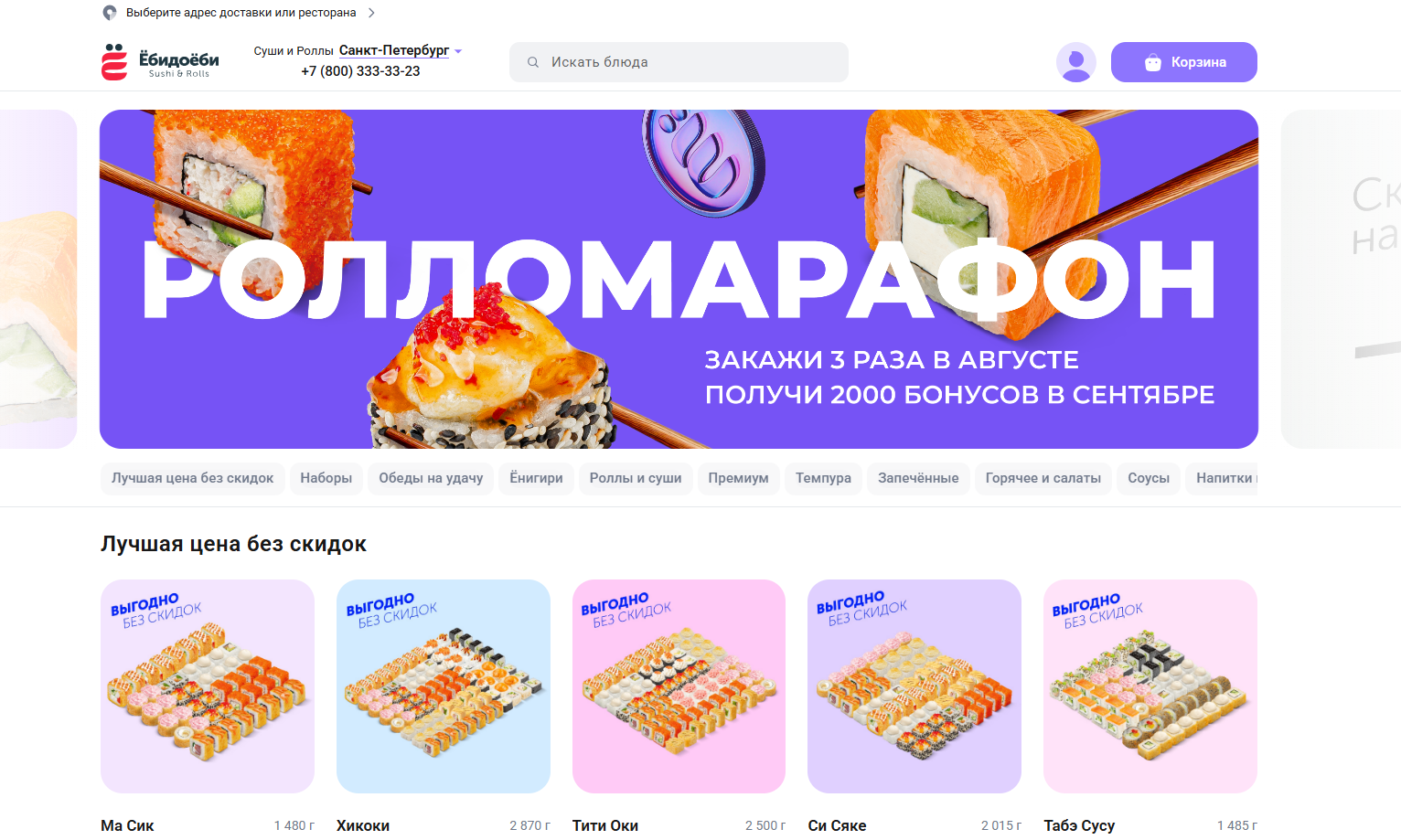This screenshot has height=840, width=1401.
Task: Show the next banner slide on right
Action: [1341, 279]
